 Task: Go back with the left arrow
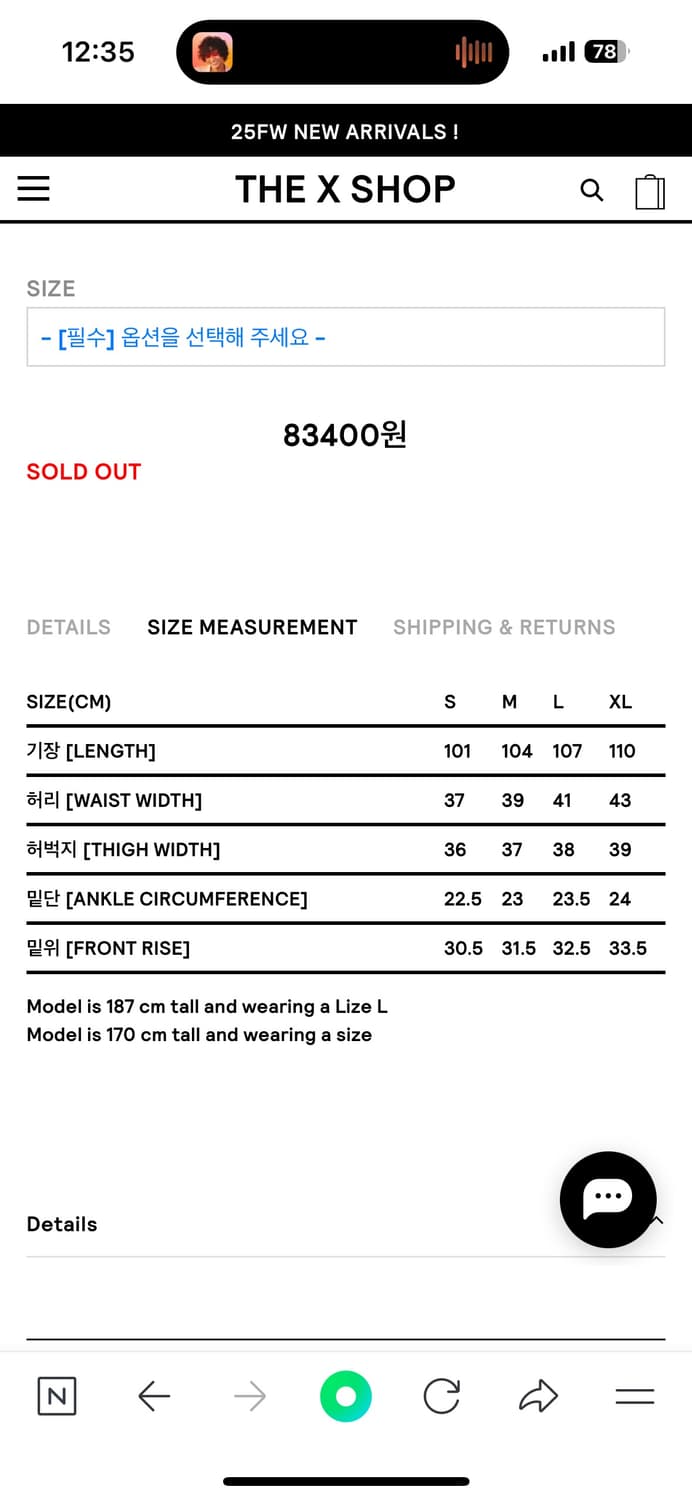click(x=154, y=1395)
